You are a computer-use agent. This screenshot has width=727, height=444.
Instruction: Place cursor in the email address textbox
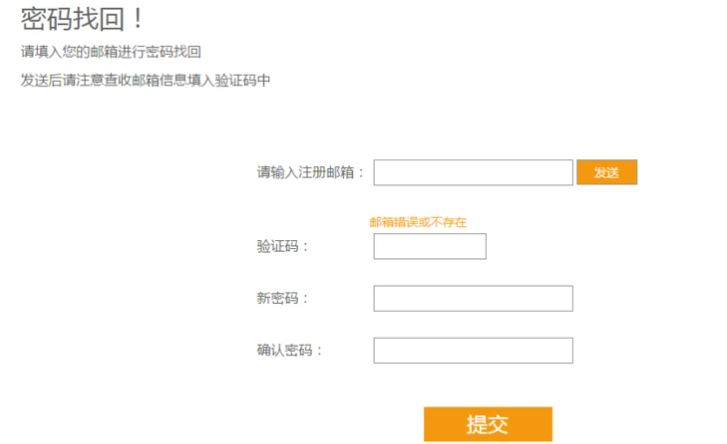pos(472,173)
